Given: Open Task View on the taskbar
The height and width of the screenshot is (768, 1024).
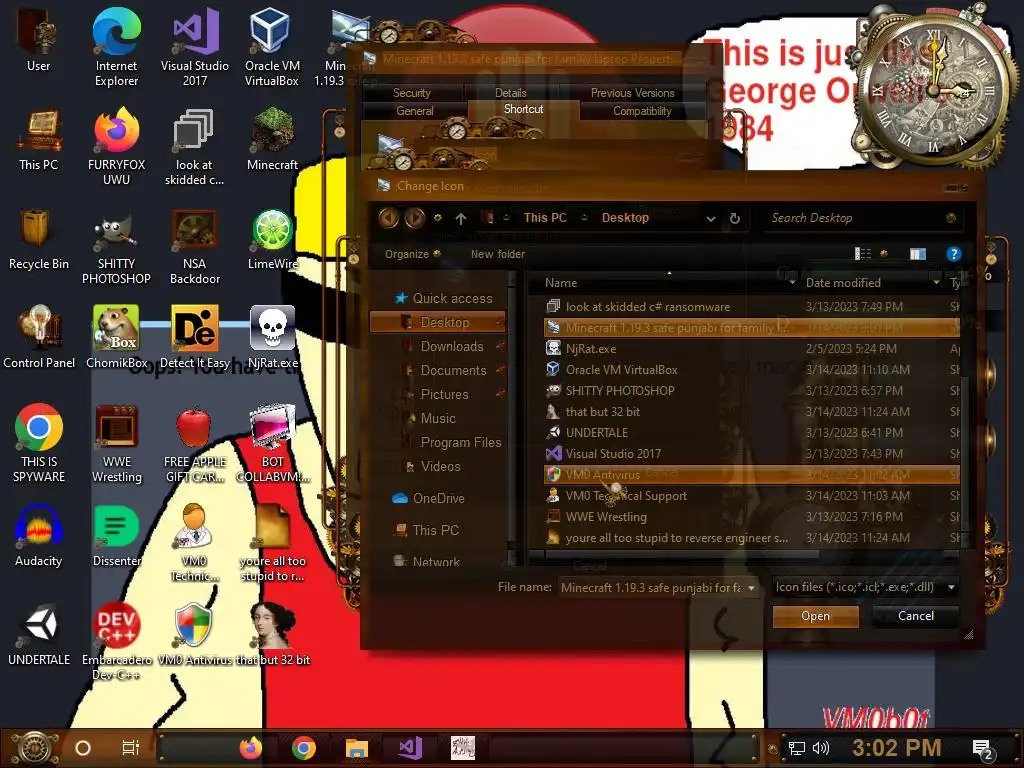Looking at the screenshot, I should click(131, 748).
